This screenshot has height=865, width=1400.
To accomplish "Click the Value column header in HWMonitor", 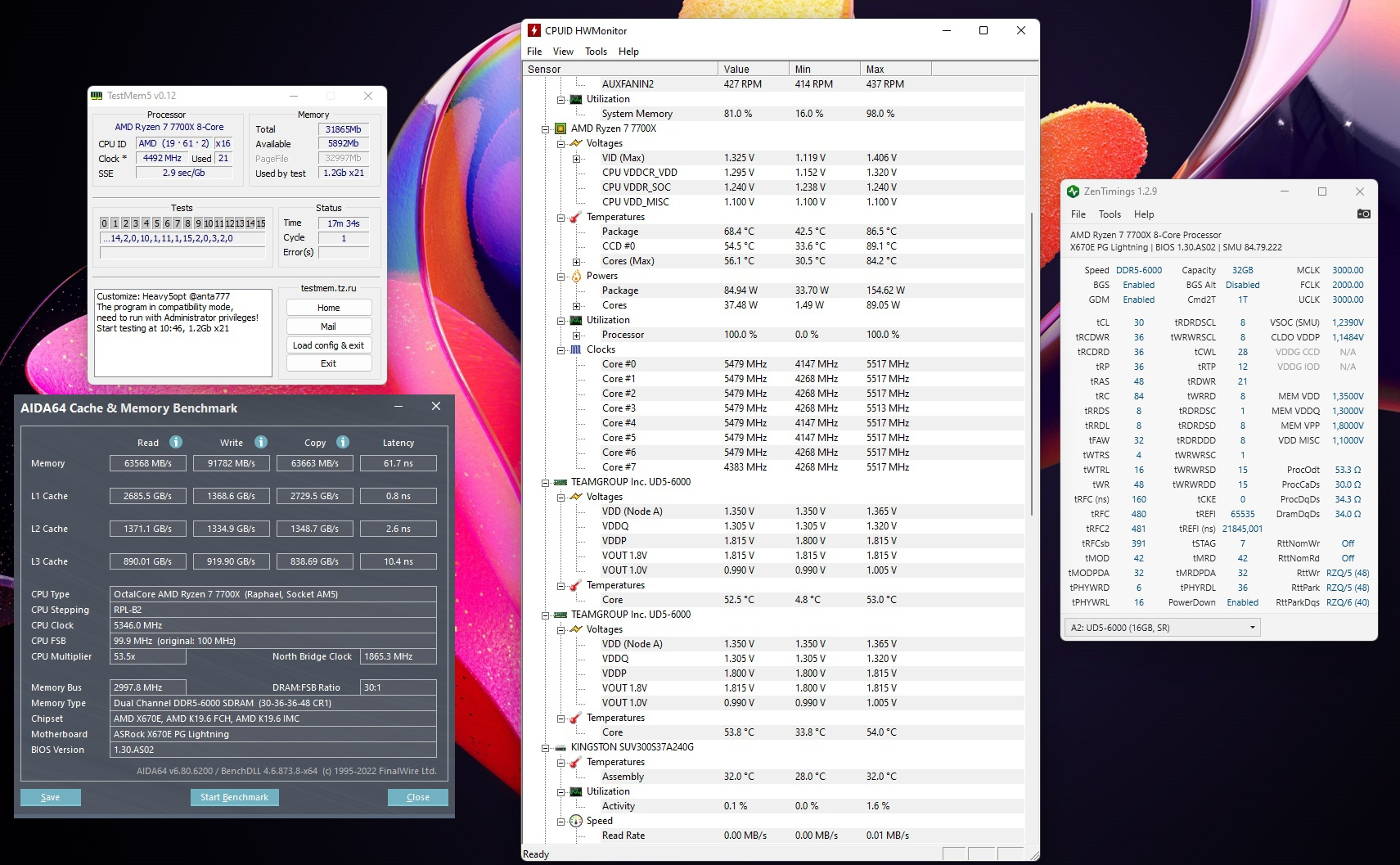I will coord(754,70).
